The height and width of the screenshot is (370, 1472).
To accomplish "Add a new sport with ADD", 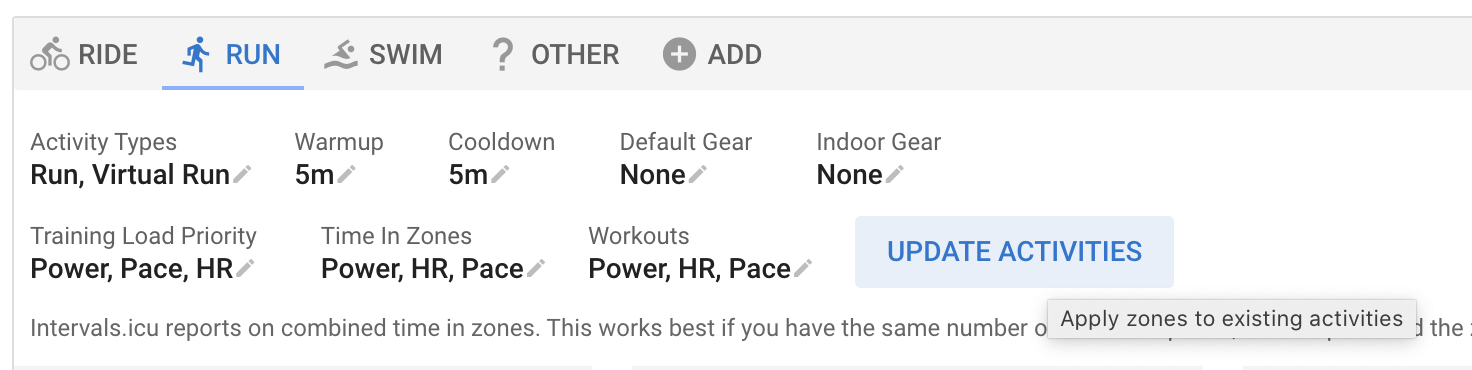I will (712, 54).
